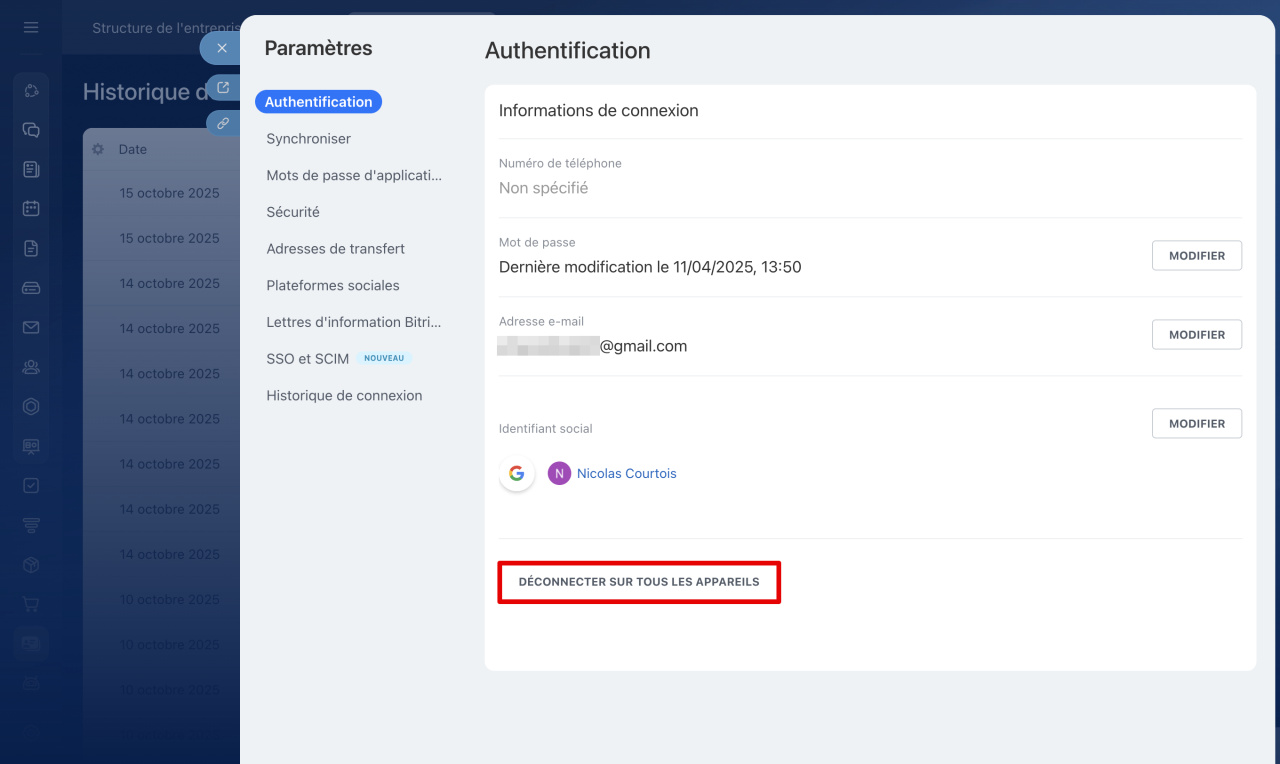Open table settings gear next to Date
This screenshot has width=1280, height=764.
(98, 149)
